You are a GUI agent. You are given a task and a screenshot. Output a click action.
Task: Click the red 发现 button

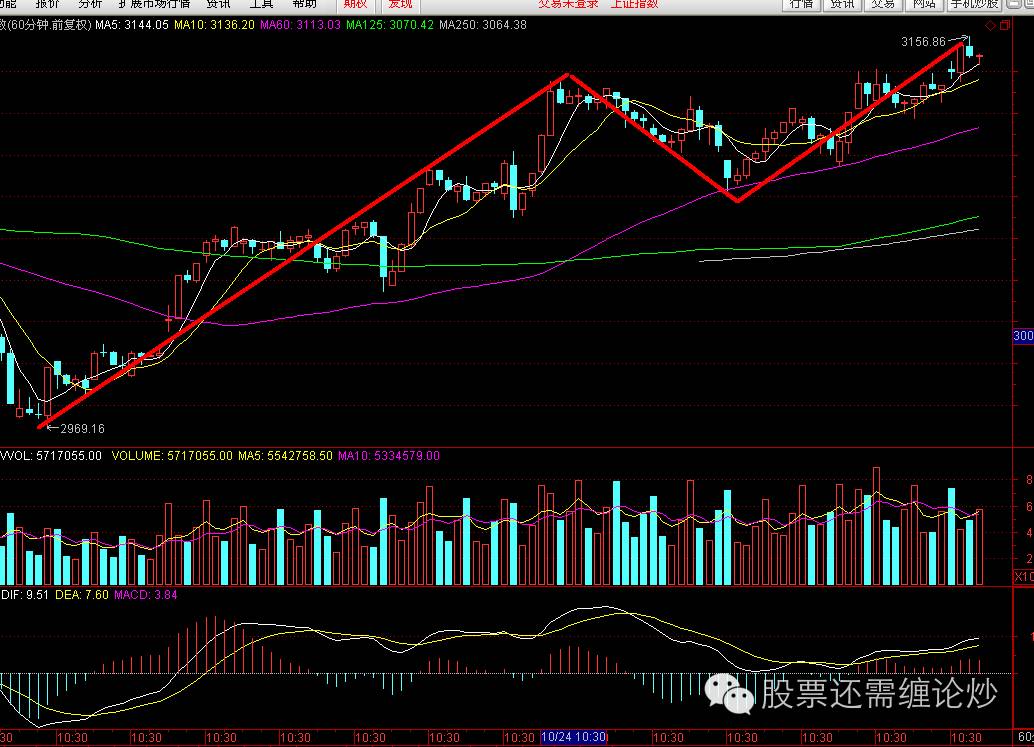tap(400, 5)
